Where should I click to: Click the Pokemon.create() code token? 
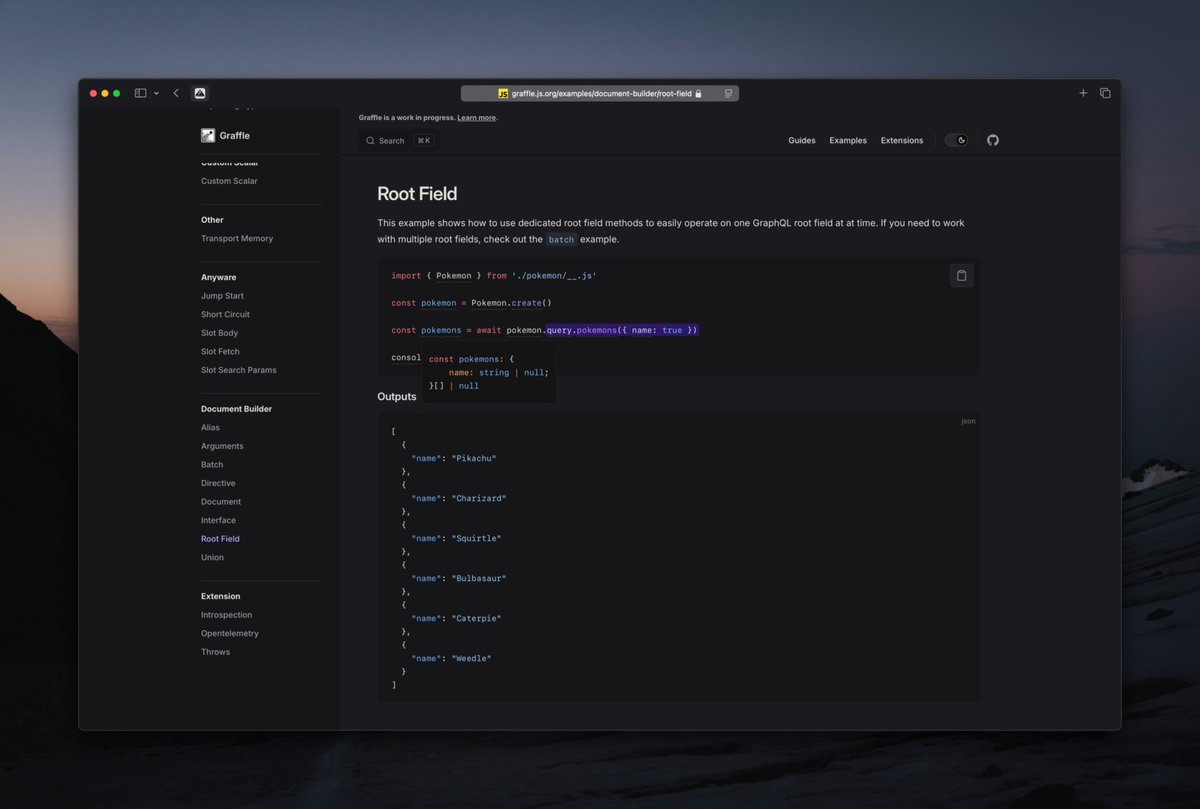tap(511, 303)
